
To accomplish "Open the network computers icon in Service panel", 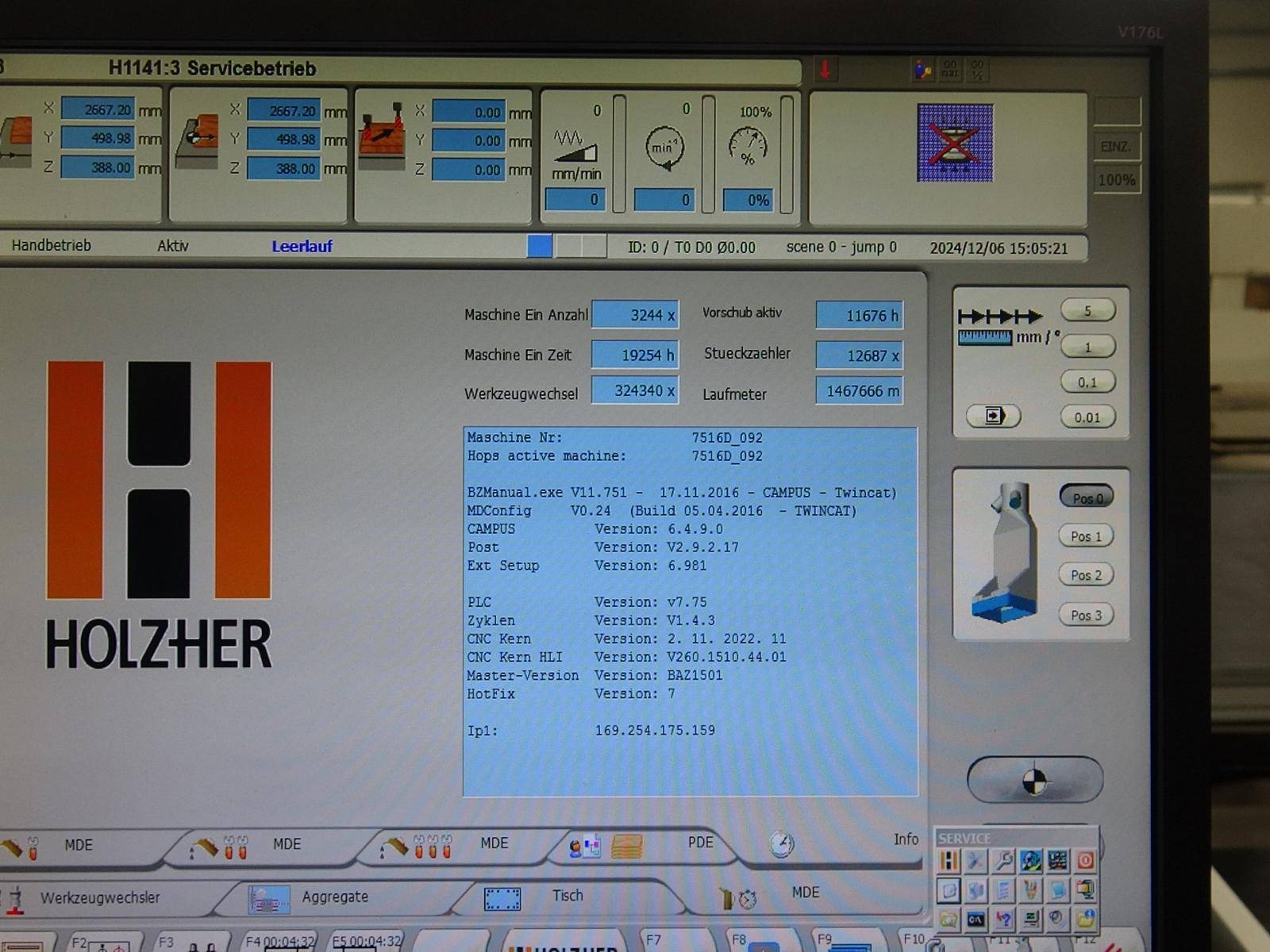I will tap(1085, 890).
